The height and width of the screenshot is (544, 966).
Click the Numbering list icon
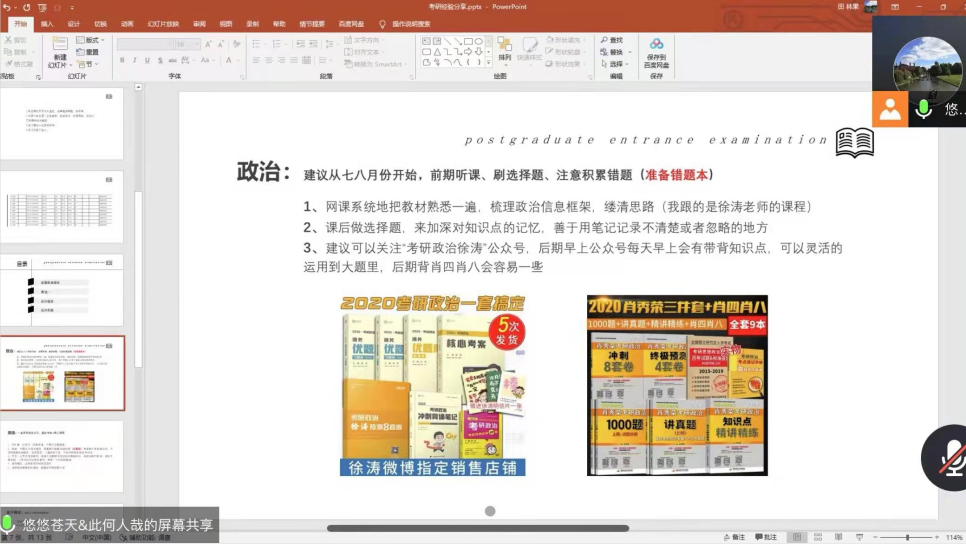278,44
